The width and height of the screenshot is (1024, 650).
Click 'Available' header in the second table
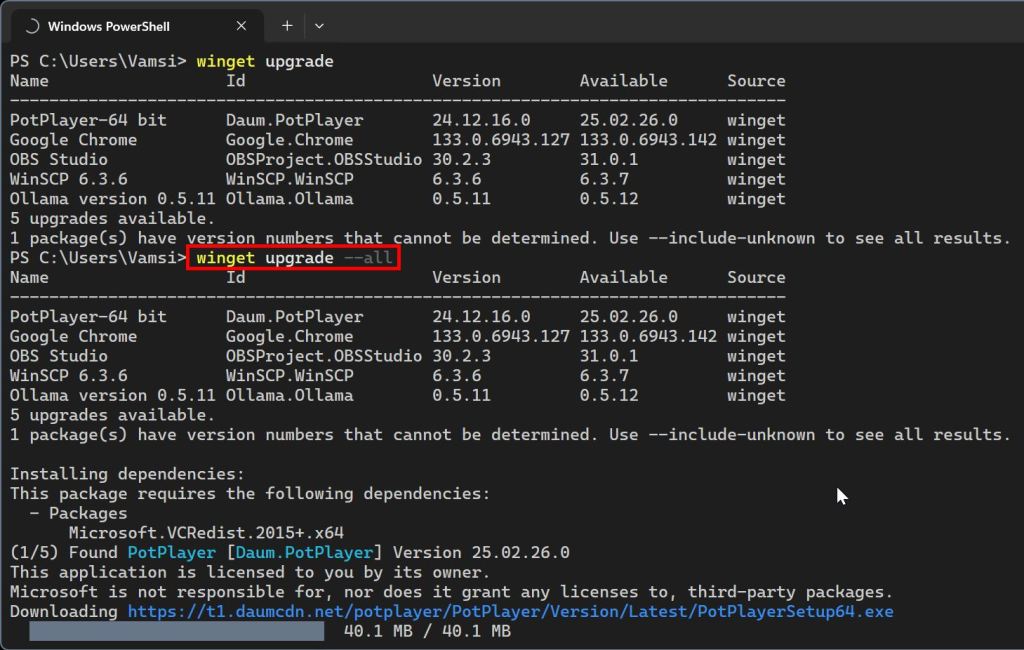pyautogui.click(x=624, y=278)
